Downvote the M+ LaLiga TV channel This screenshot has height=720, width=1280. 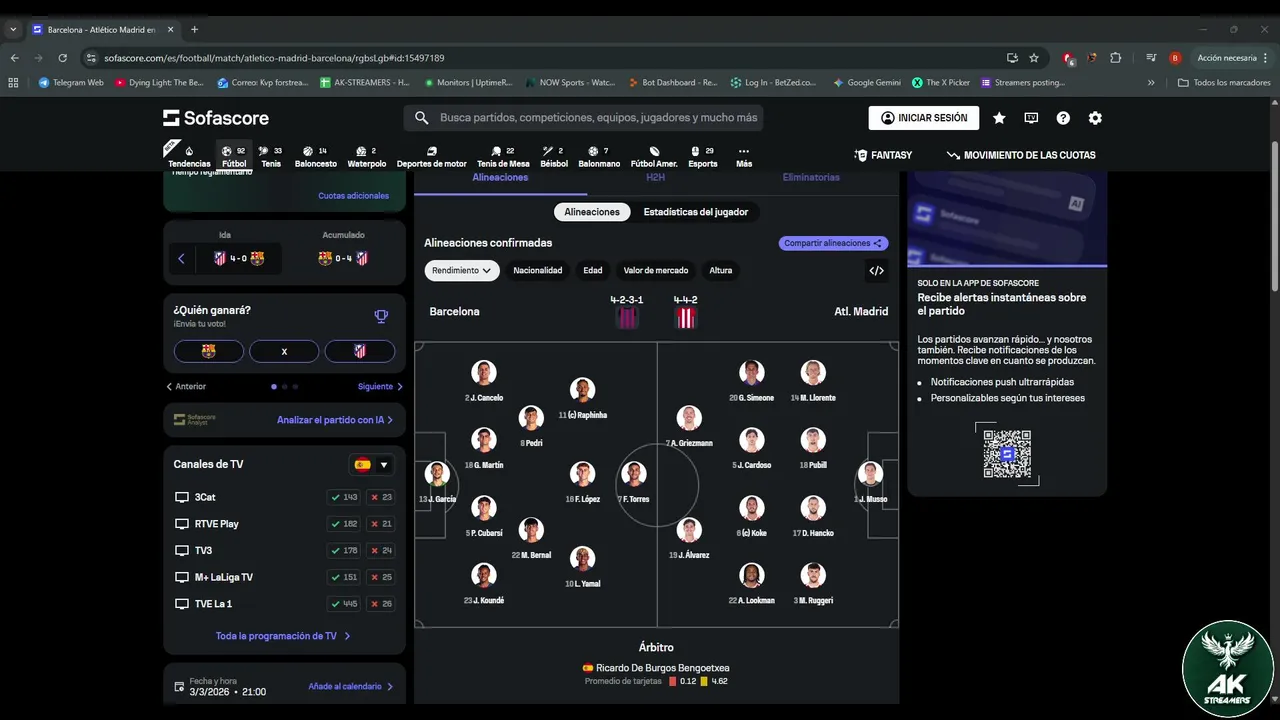381,577
